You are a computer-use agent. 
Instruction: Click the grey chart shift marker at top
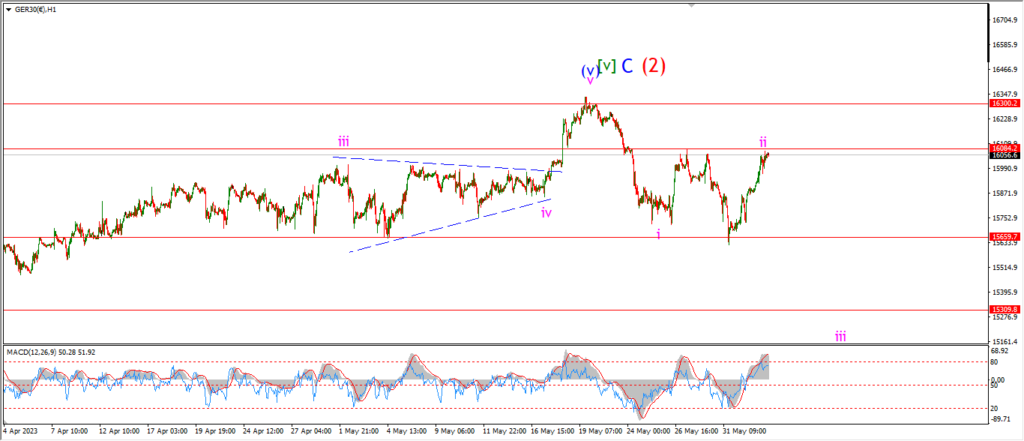click(x=690, y=5)
